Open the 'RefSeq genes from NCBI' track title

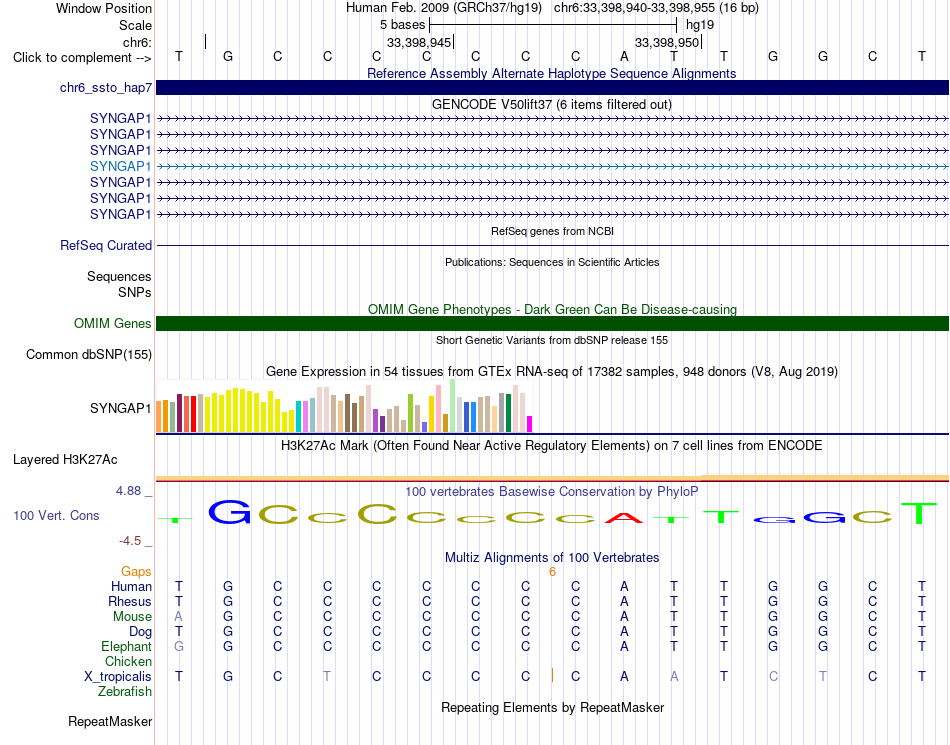click(552, 231)
